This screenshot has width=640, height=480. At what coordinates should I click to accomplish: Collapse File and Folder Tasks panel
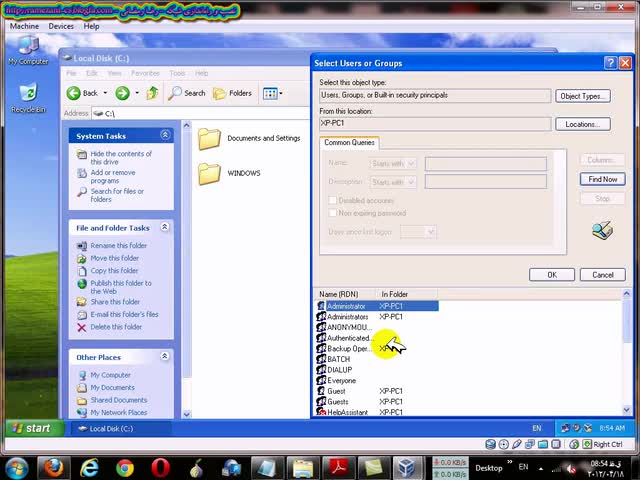point(164,227)
